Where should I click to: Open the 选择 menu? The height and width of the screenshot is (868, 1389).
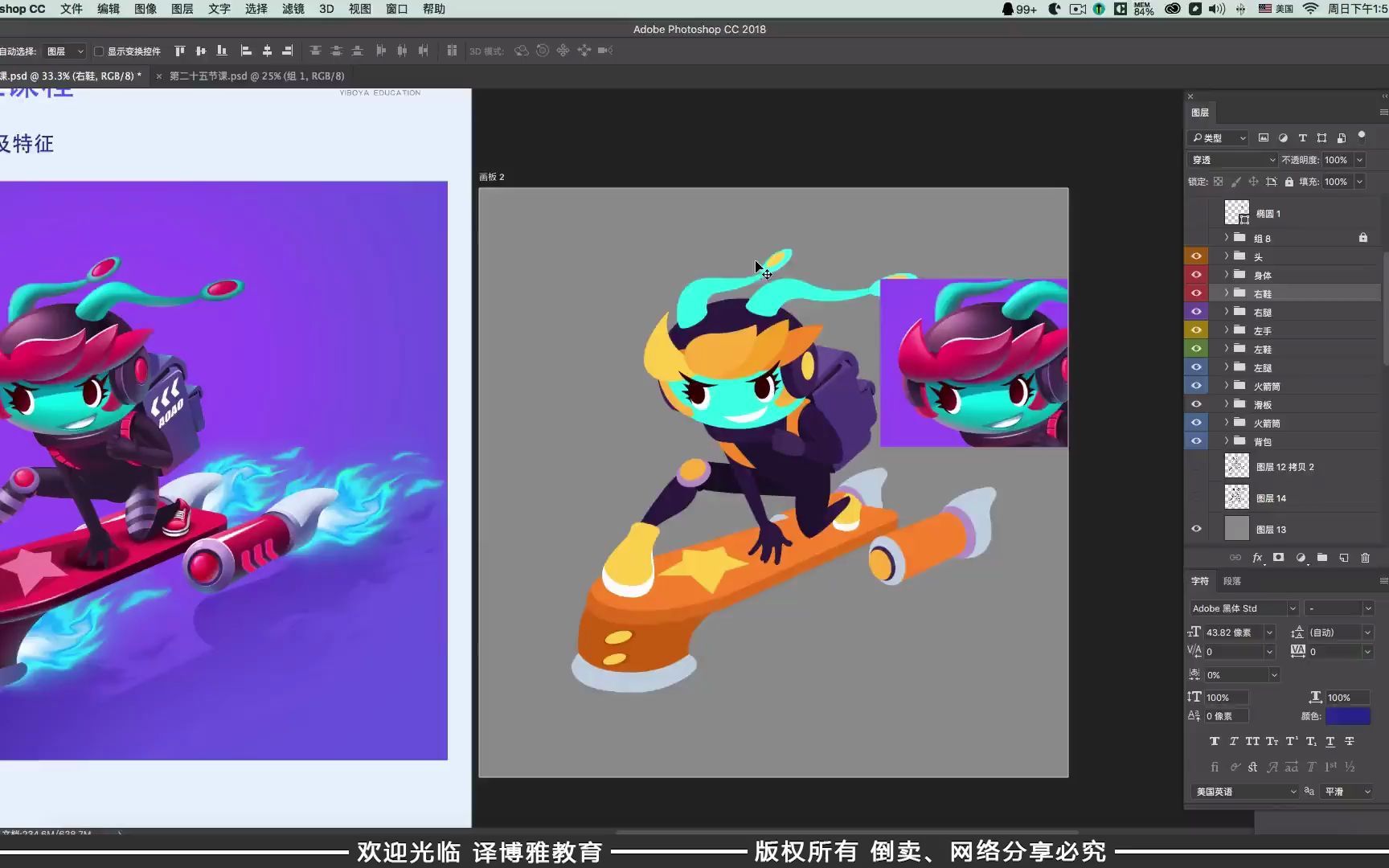(256, 9)
